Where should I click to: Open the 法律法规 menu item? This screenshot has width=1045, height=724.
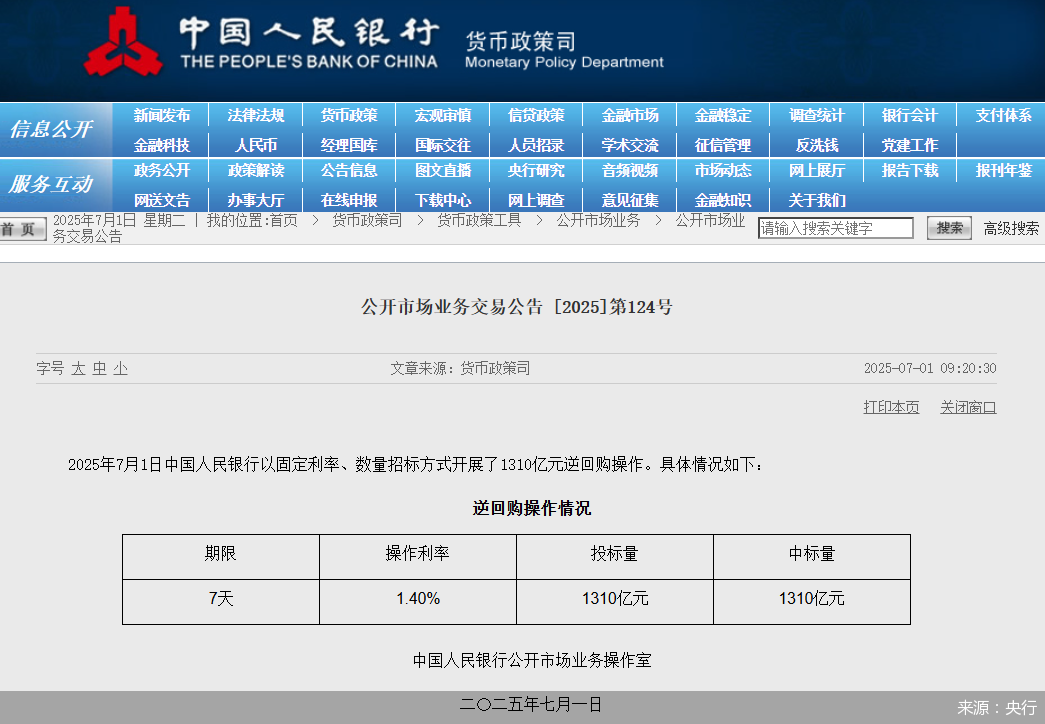pyautogui.click(x=255, y=115)
